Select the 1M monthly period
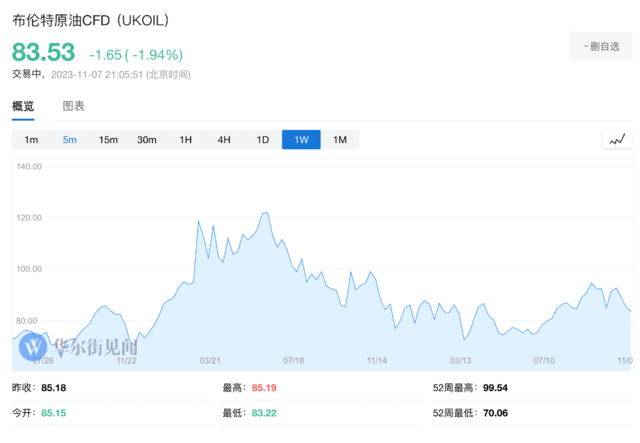Viewport: 640px width, 443px height. 340,140
